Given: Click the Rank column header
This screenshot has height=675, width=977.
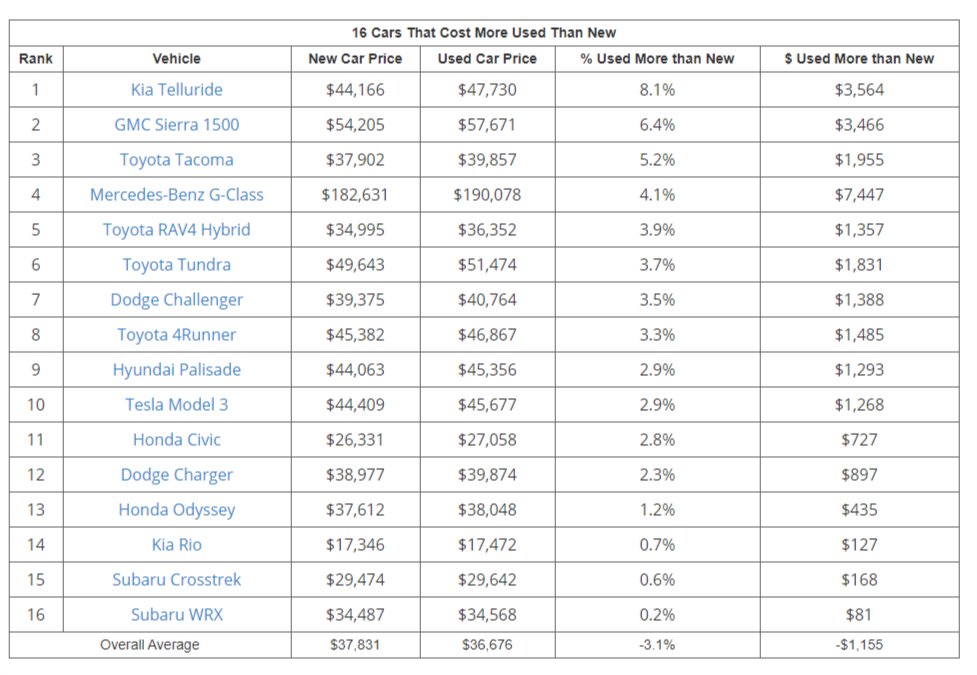Looking at the screenshot, I should [x=36, y=59].
